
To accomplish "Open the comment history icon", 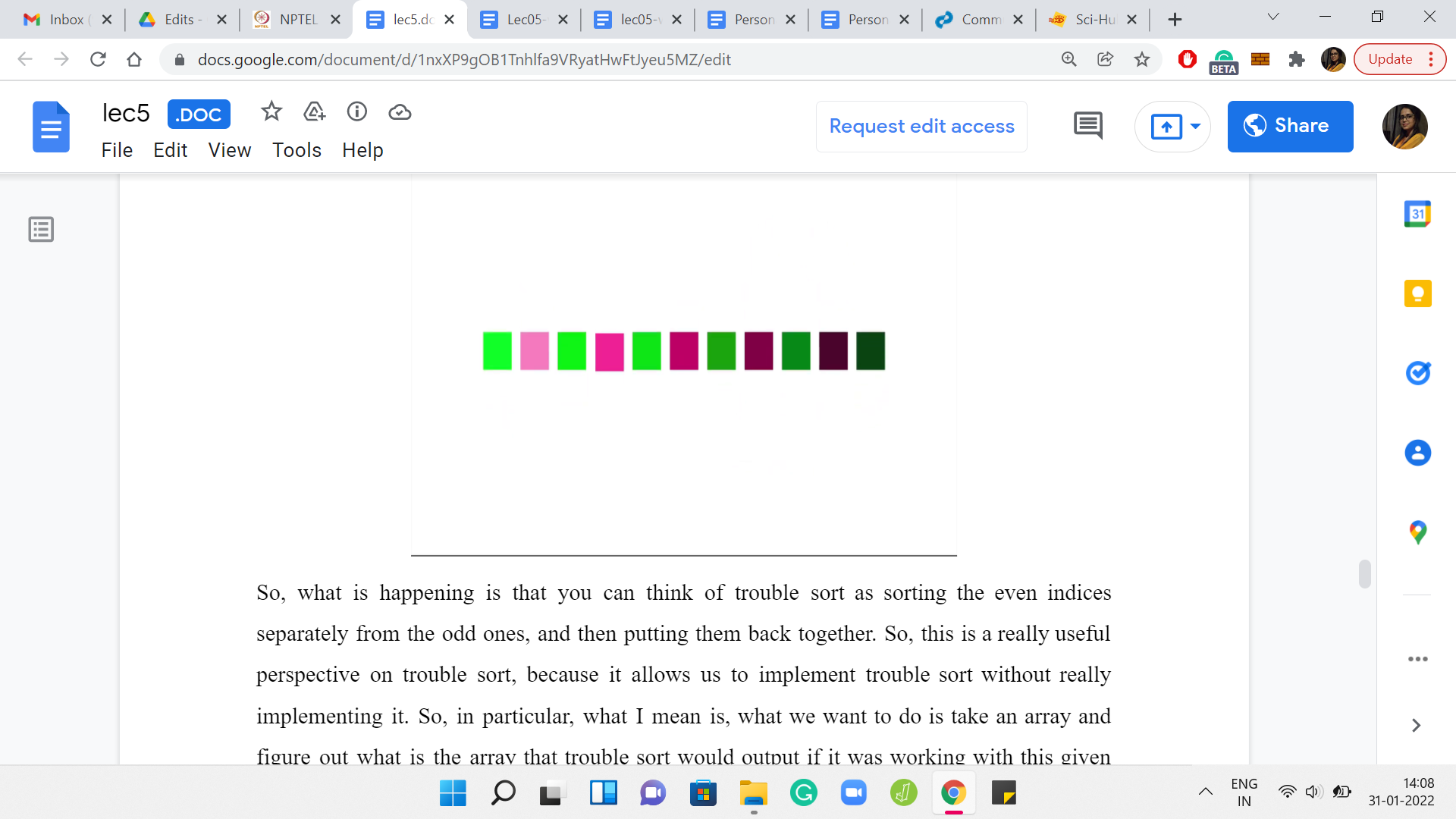I will coord(1087,126).
